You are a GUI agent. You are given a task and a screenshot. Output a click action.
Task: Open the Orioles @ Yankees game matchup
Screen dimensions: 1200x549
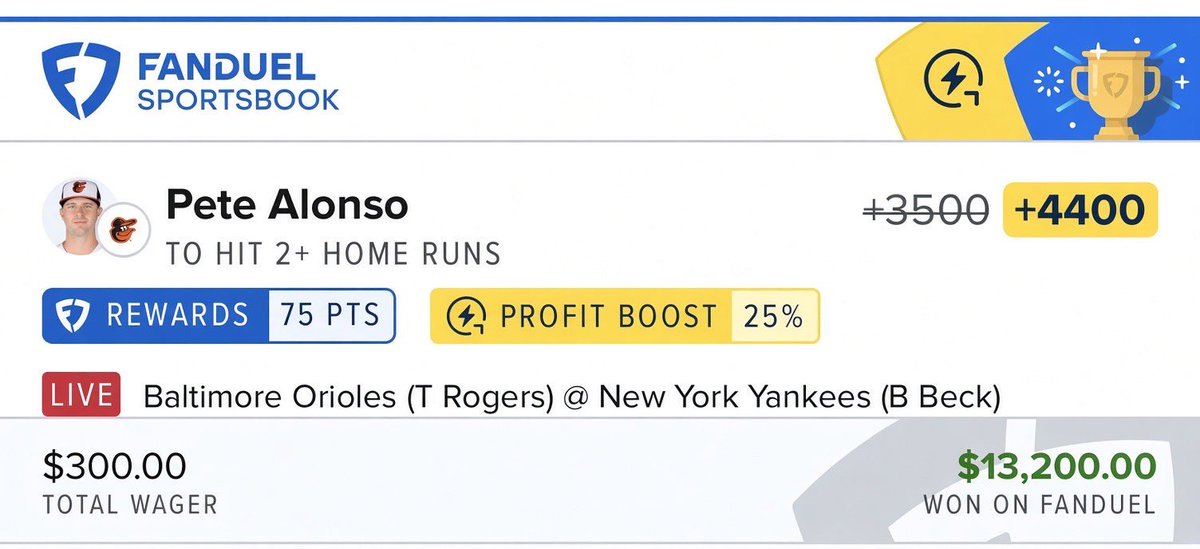tap(572, 398)
